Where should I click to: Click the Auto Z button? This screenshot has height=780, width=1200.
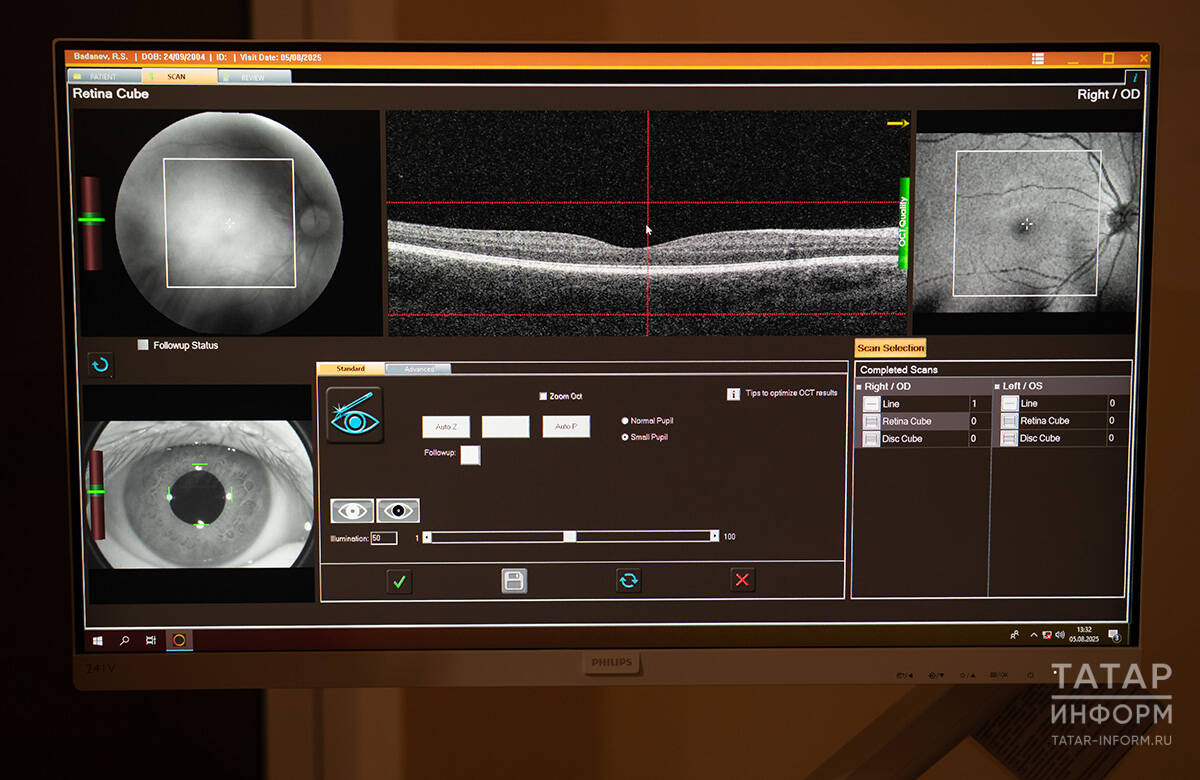click(446, 427)
